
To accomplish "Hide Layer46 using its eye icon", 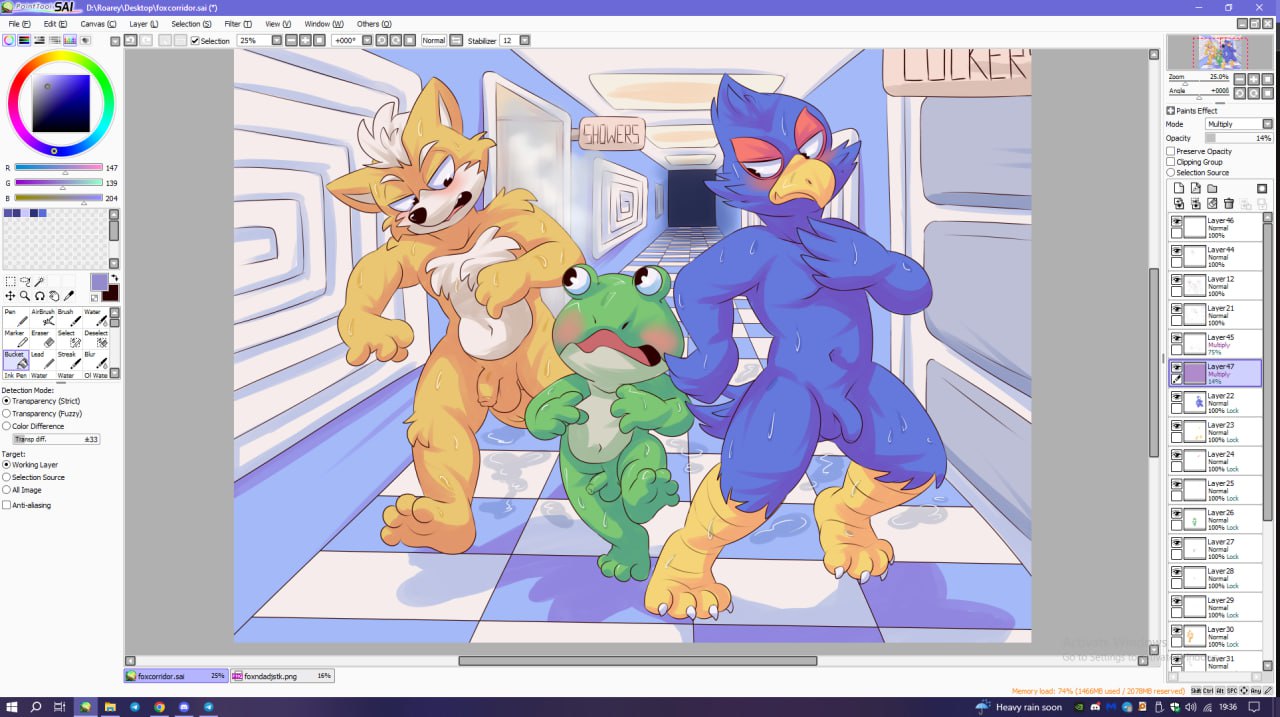I will coord(1176,221).
